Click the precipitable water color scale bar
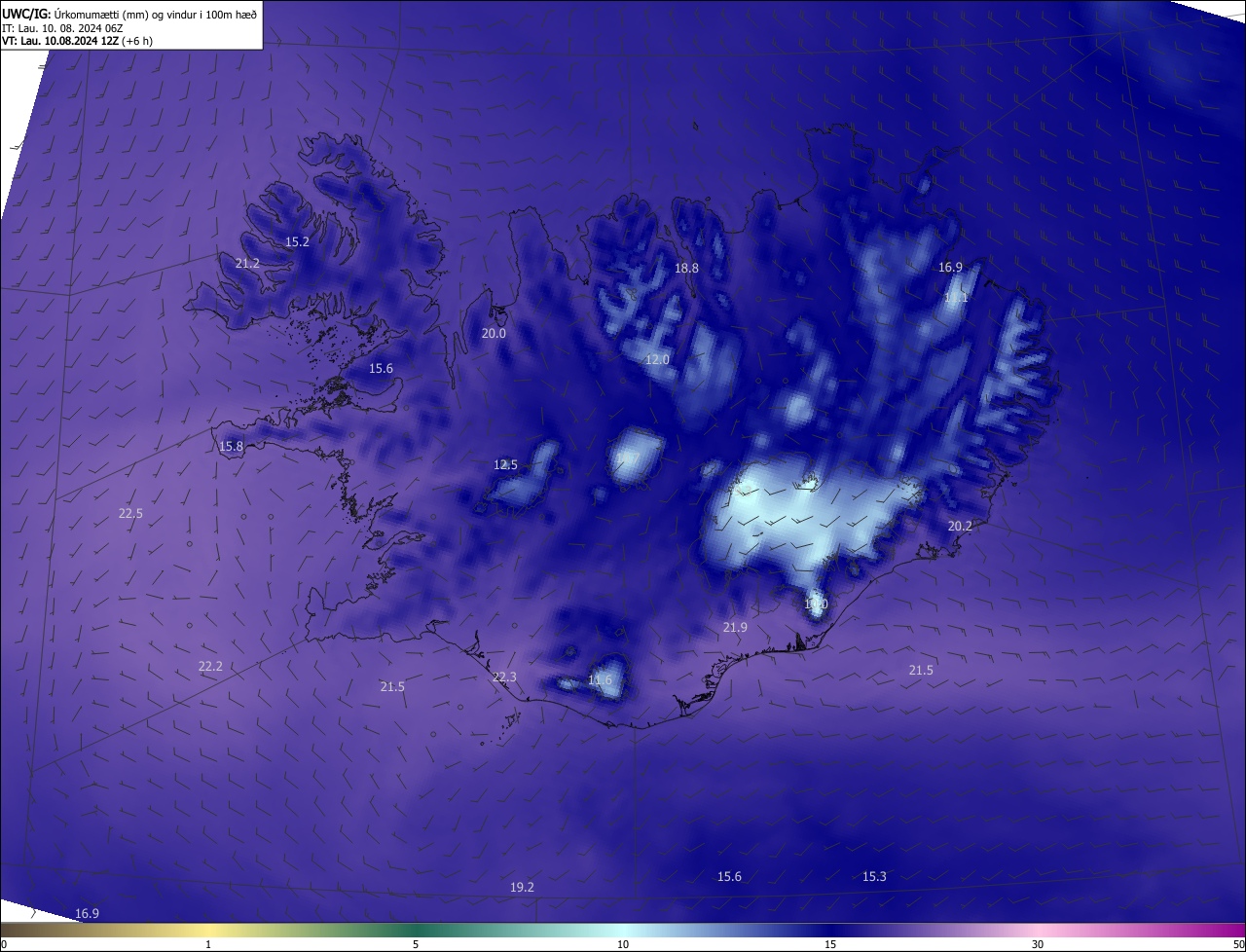Screen dimensions: 1246x952 coord(623,930)
